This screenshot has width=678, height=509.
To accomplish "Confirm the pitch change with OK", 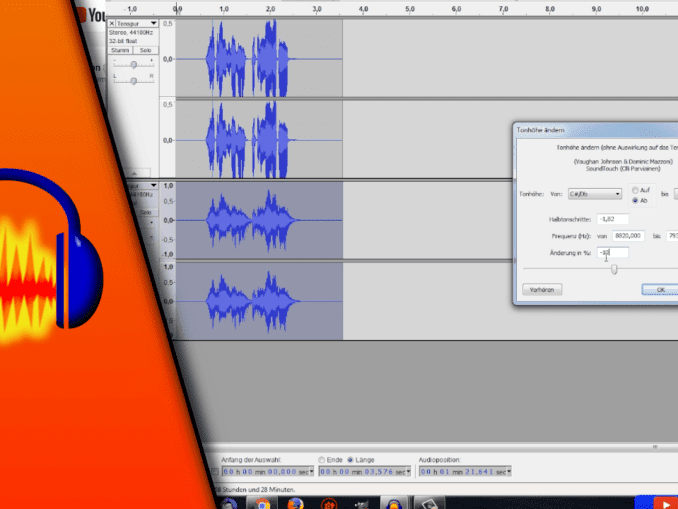I will [660, 289].
